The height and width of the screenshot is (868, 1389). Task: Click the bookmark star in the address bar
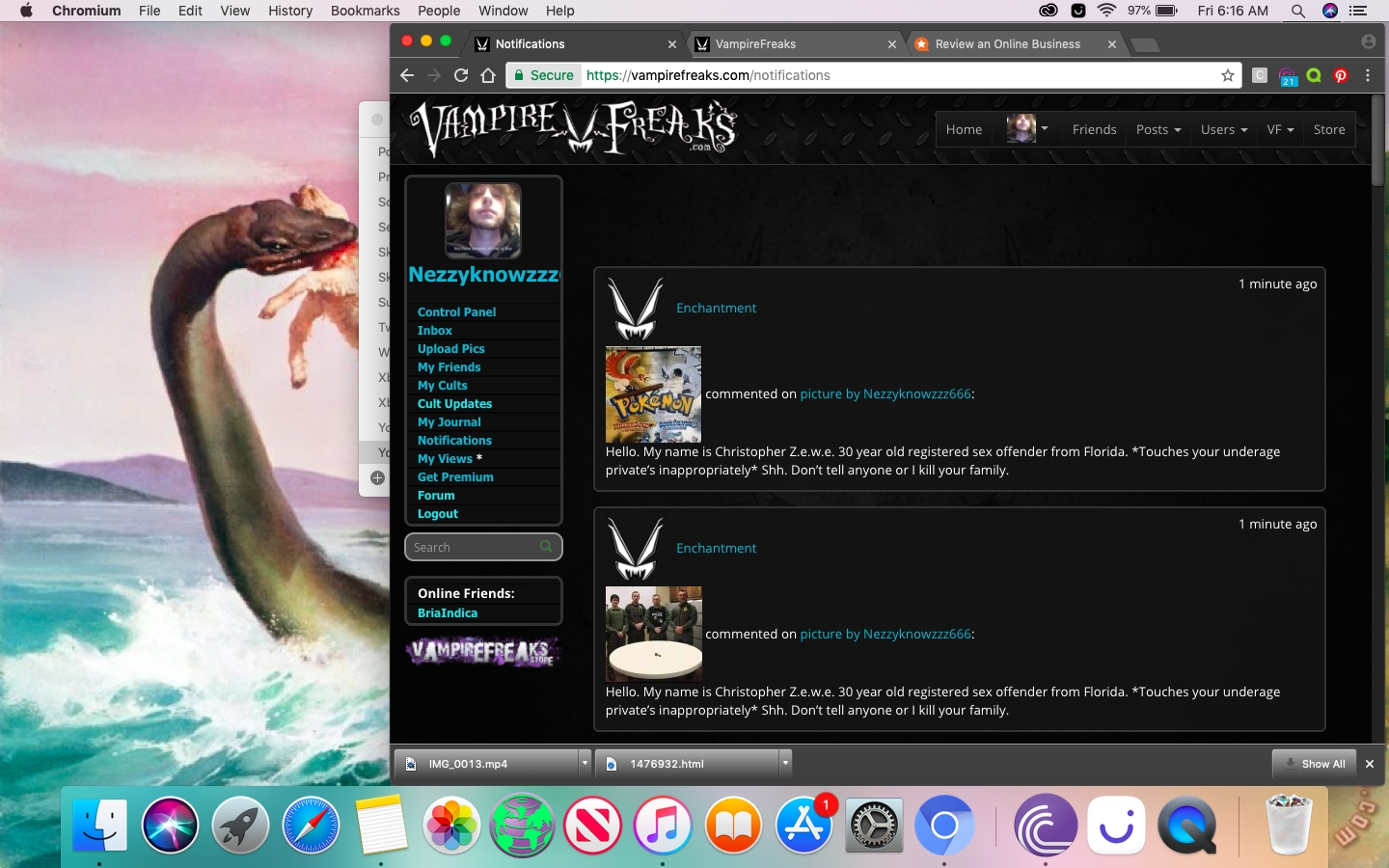1227,75
